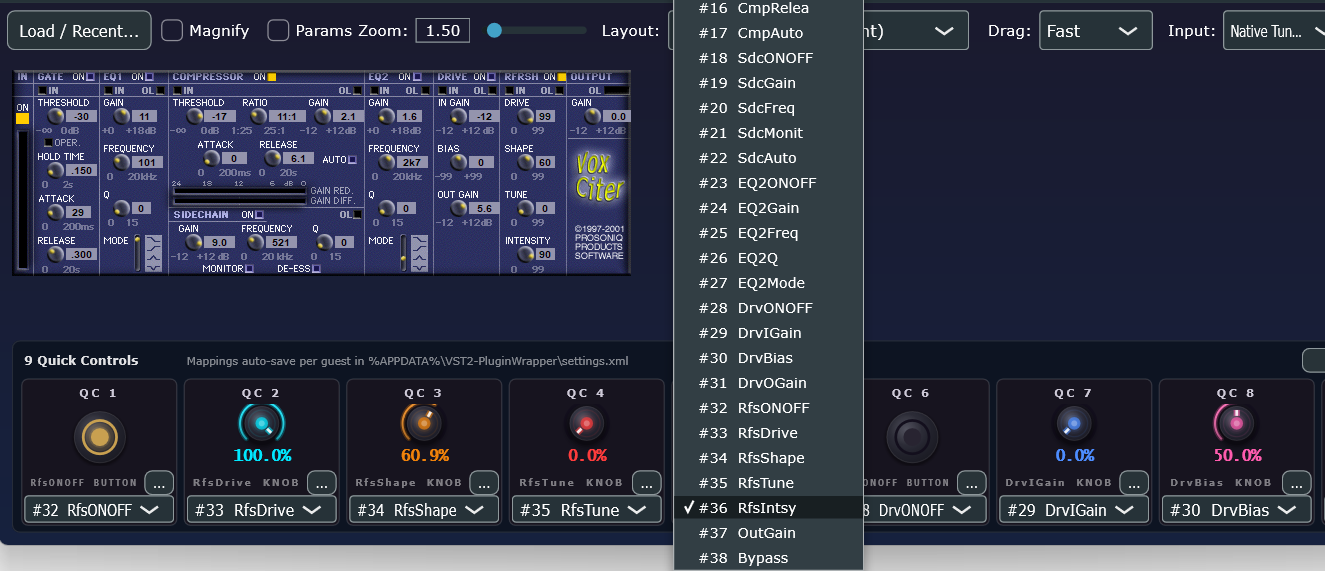Open the #32 RfsONOFF parameter dropdown
Image resolution: width=1325 pixels, height=571 pixels.
(x=98, y=510)
